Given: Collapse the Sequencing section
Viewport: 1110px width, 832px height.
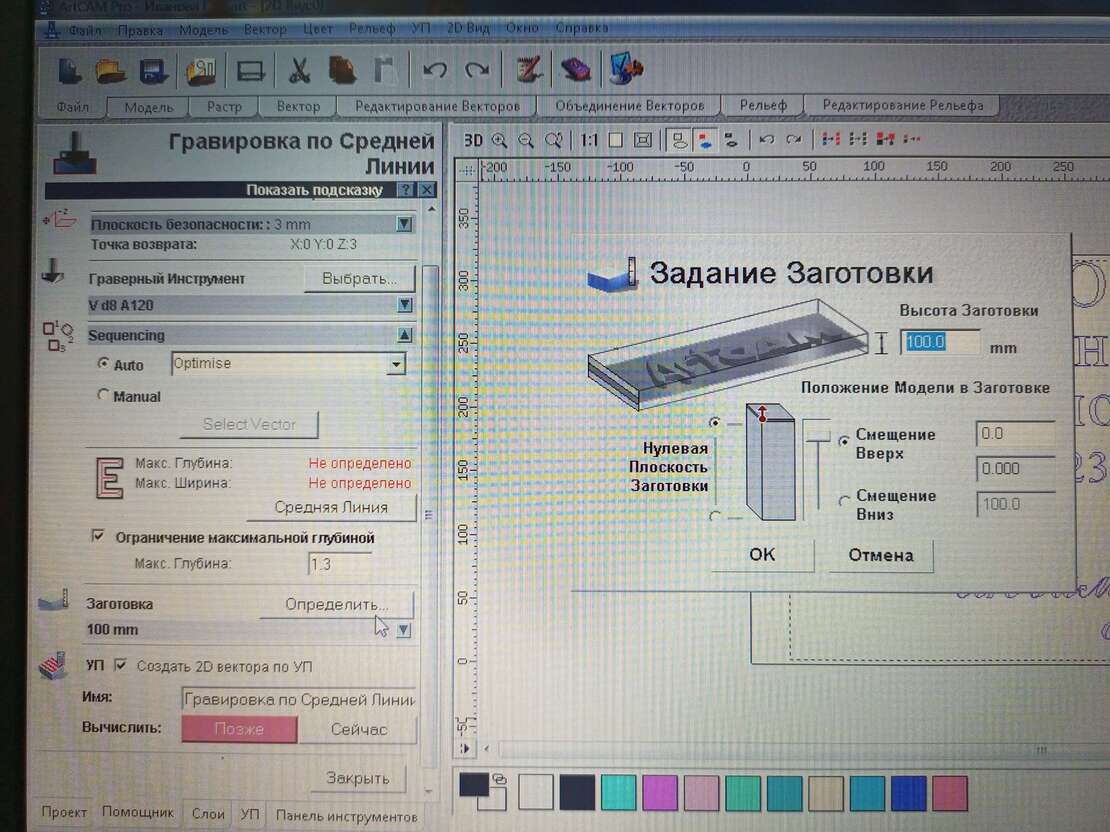Looking at the screenshot, I should click(x=404, y=335).
